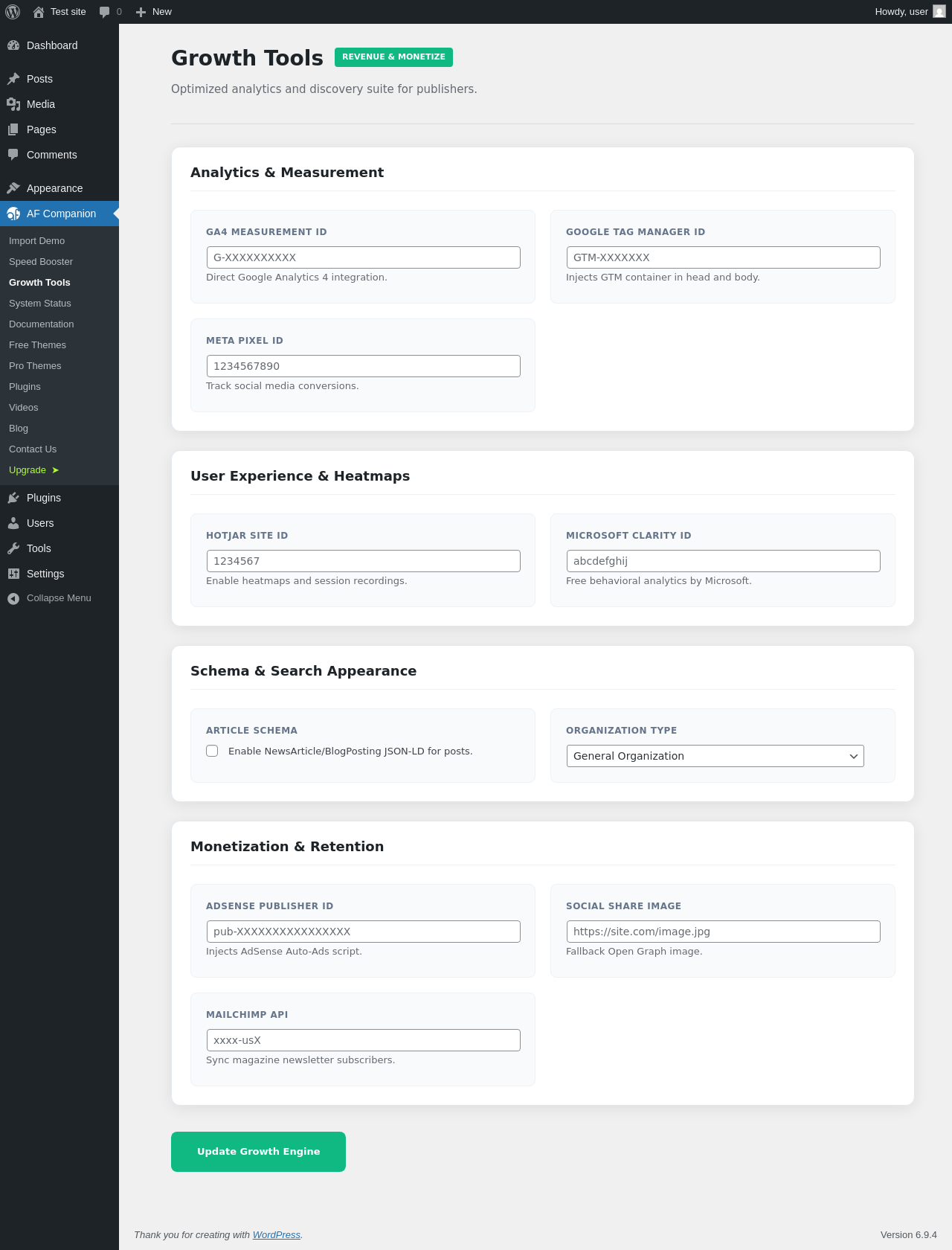Click the Dashboard gauge icon

[13, 45]
